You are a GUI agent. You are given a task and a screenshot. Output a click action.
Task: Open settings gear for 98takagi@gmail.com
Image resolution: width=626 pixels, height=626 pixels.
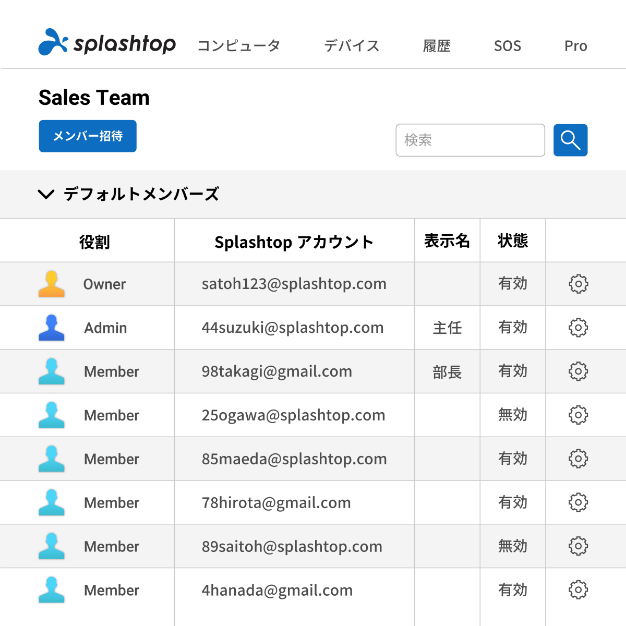point(578,371)
